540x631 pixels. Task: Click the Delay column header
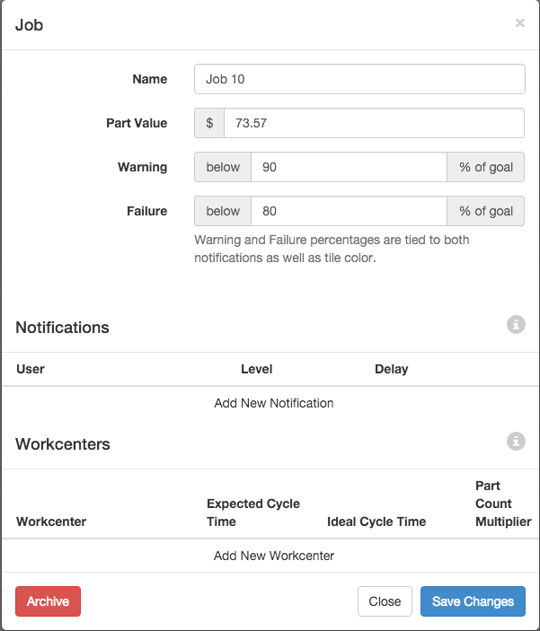click(x=391, y=369)
